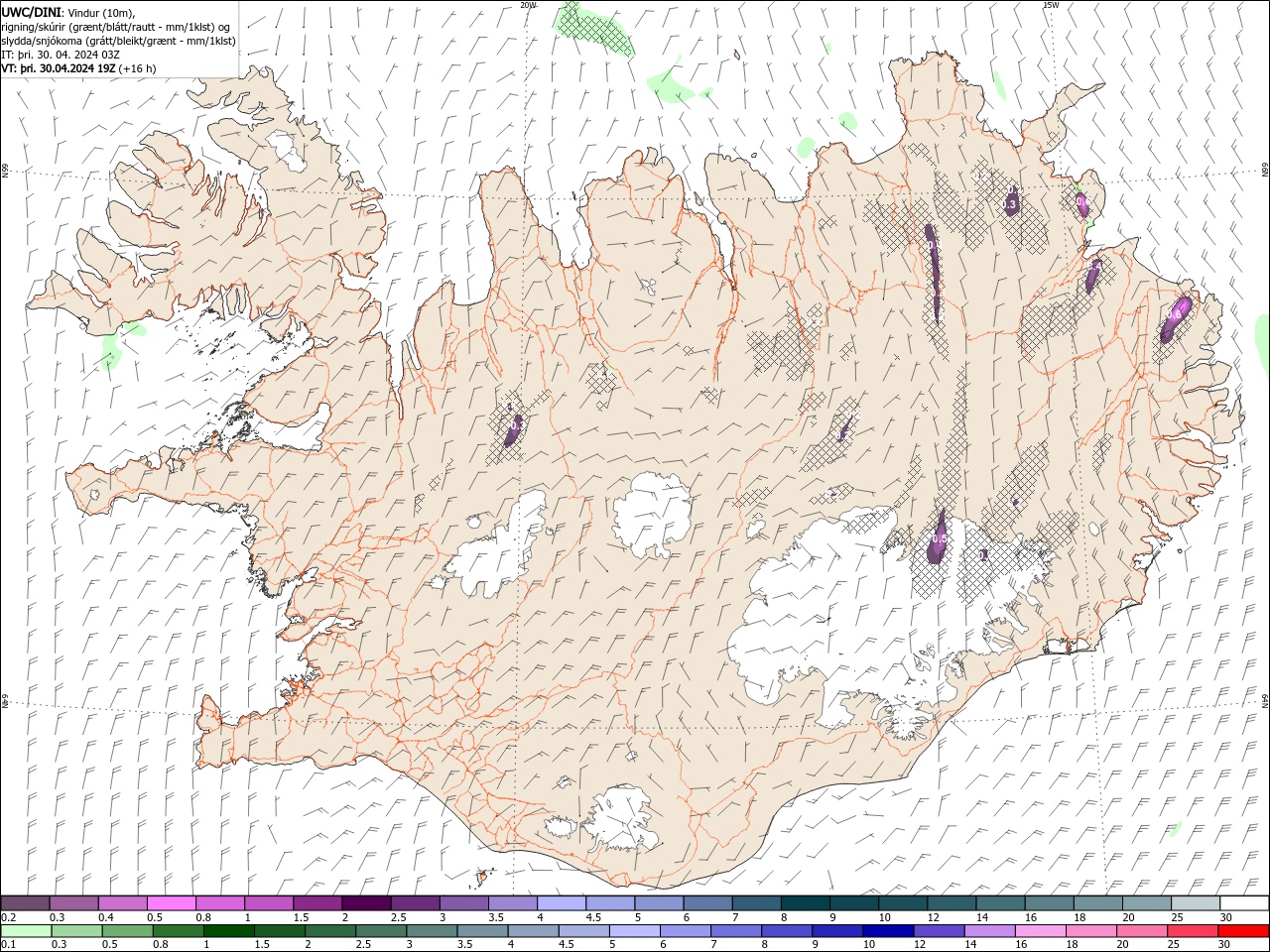1270x952 pixels.
Task: Click the 20W longitude label at the top
Action: pos(528,5)
